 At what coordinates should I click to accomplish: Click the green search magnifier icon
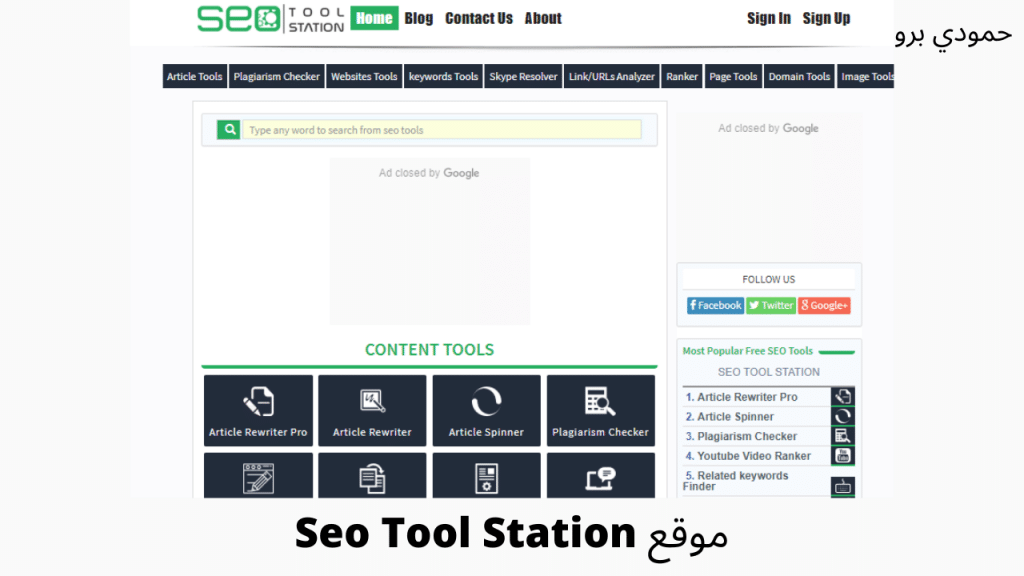(x=229, y=129)
